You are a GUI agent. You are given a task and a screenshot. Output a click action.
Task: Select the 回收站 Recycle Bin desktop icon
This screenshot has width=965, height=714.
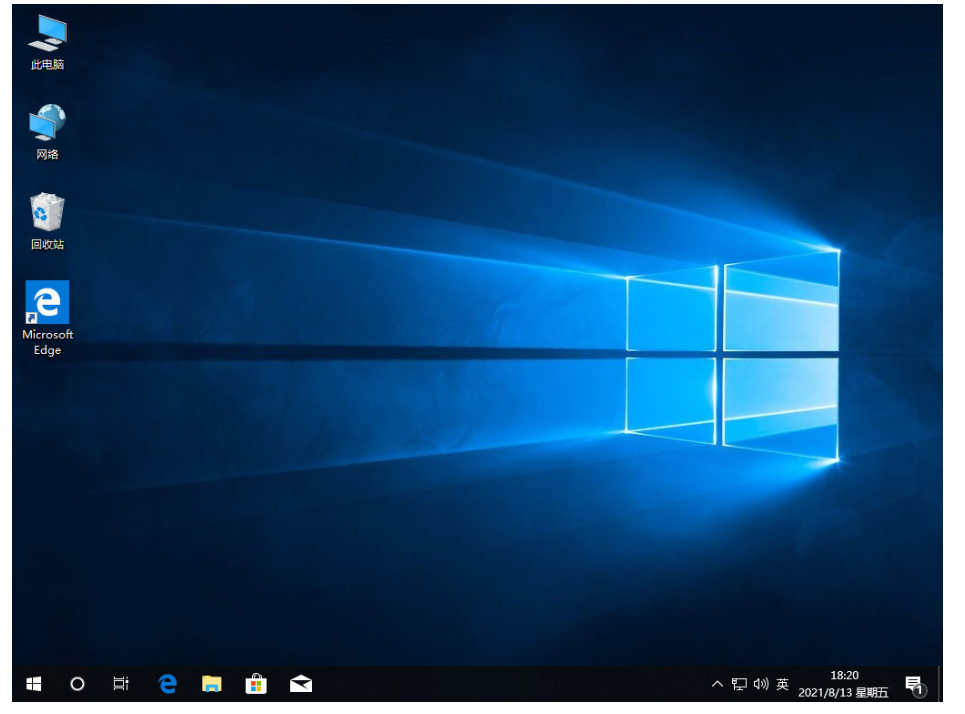coord(47,220)
